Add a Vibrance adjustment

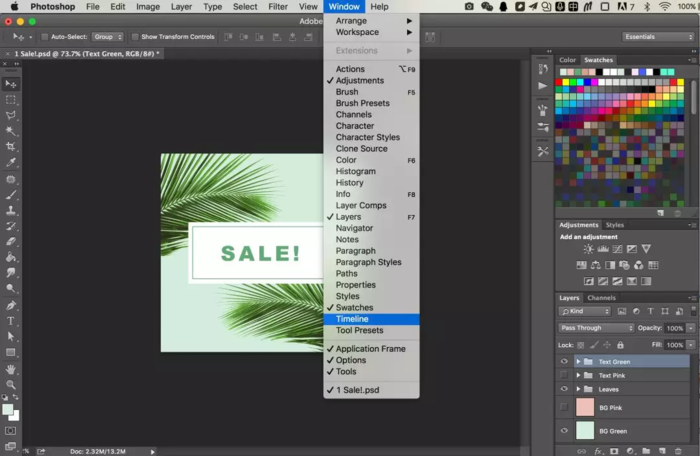click(646, 249)
